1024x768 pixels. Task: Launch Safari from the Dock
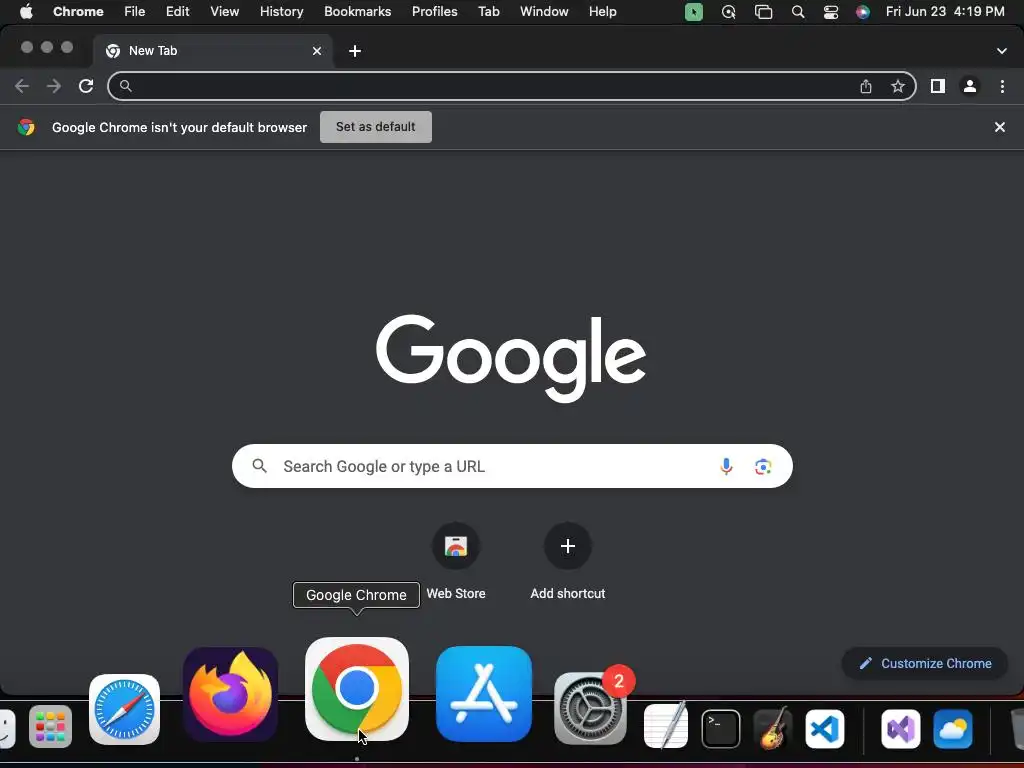(124, 710)
